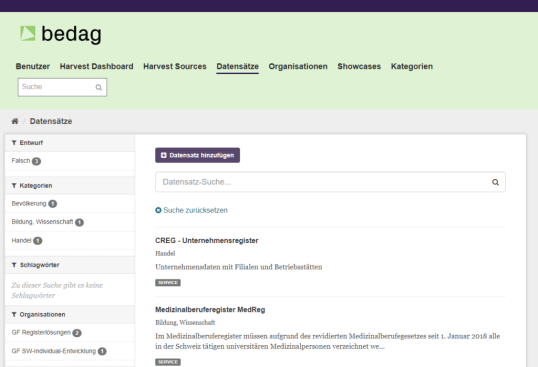Open Organisationen in top navigation

tap(298, 66)
